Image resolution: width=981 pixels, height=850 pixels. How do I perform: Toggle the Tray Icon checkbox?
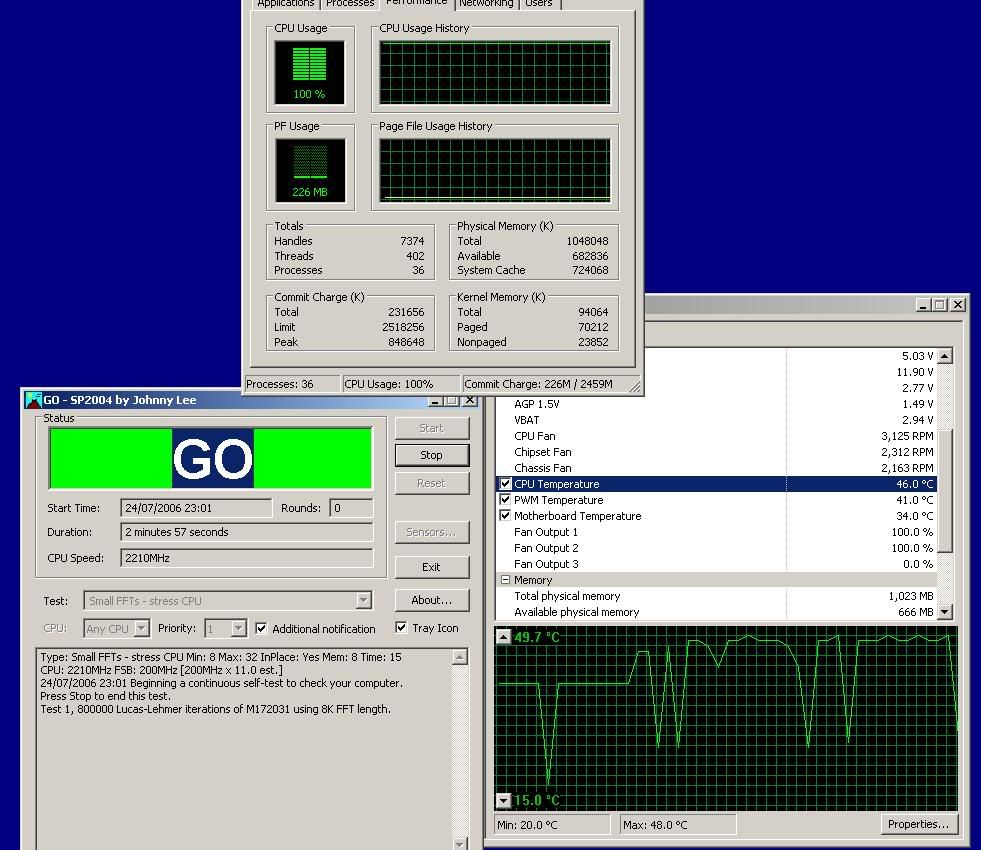tap(401, 629)
